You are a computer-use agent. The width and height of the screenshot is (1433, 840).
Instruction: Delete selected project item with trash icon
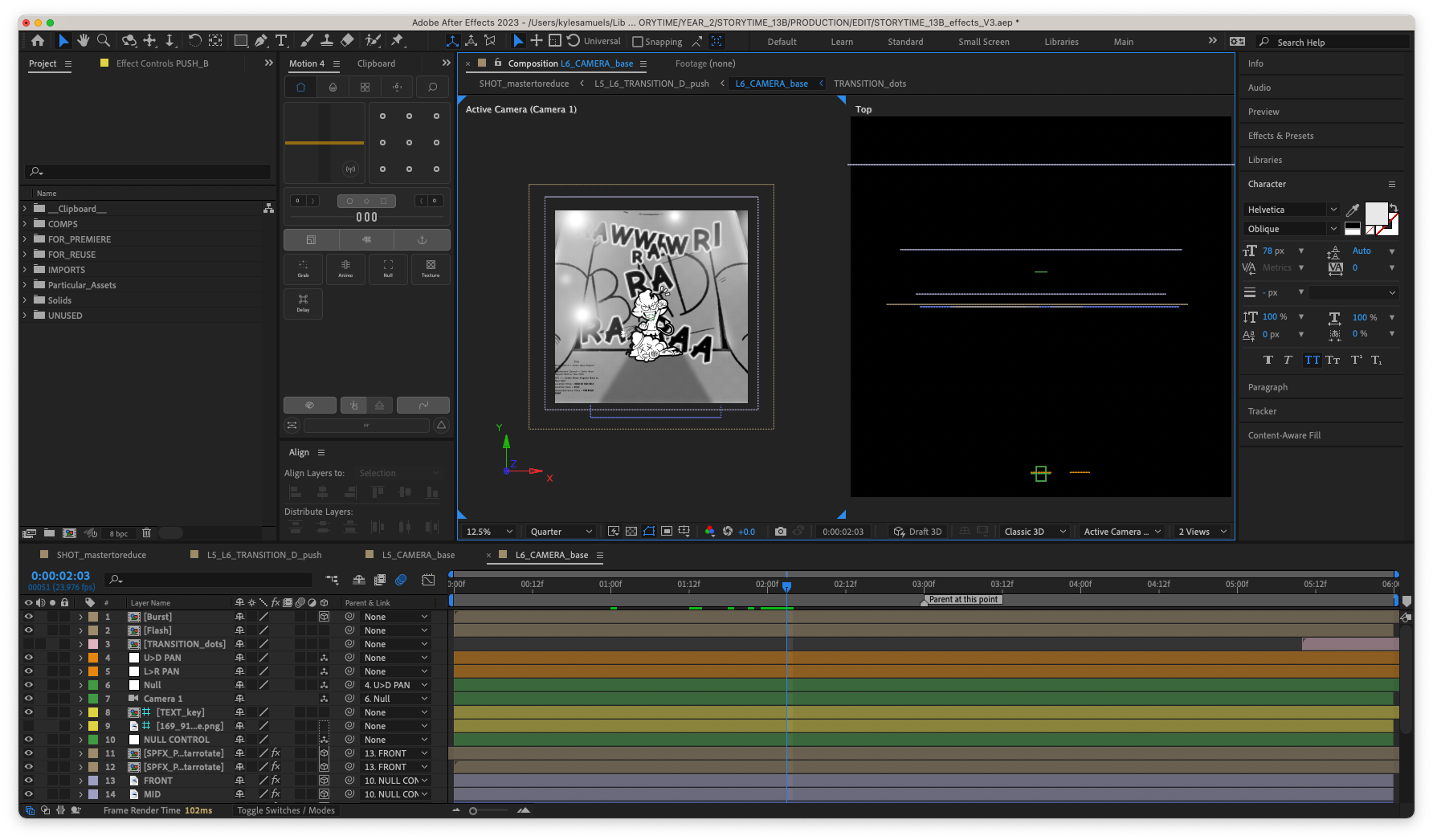tap(146, 532)
